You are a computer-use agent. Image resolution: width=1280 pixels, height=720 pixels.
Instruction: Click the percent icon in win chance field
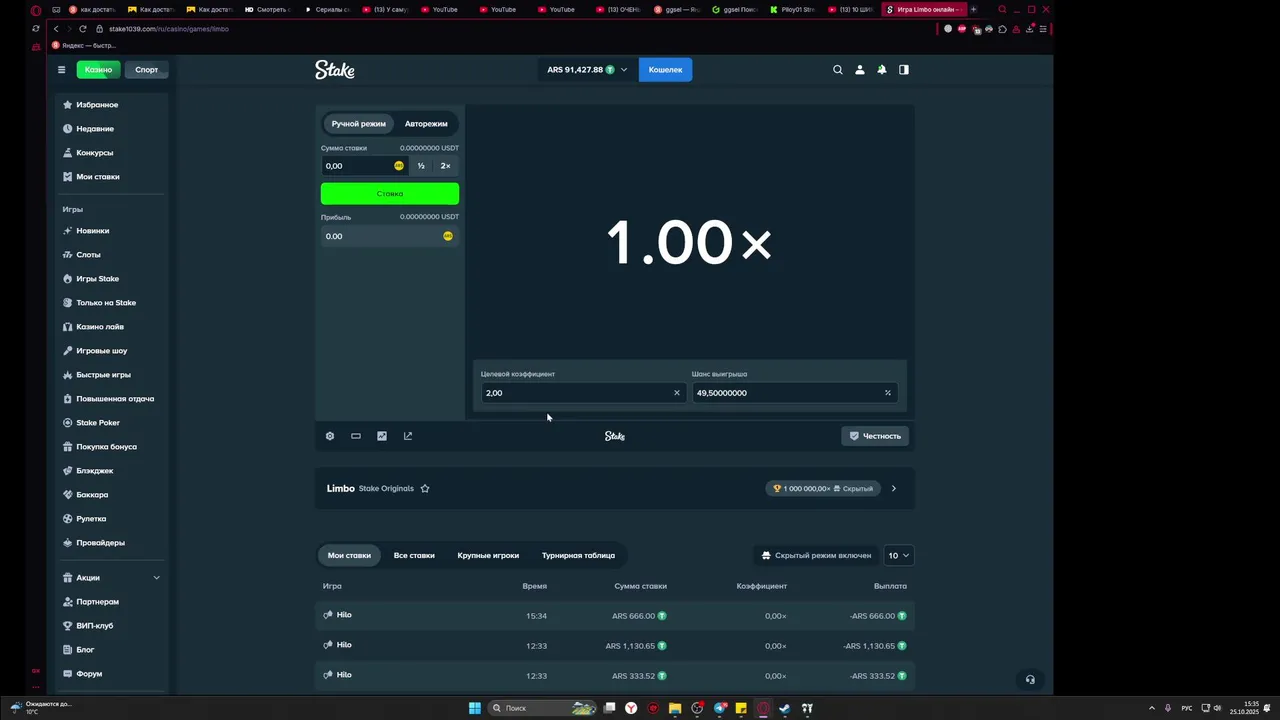887,393
